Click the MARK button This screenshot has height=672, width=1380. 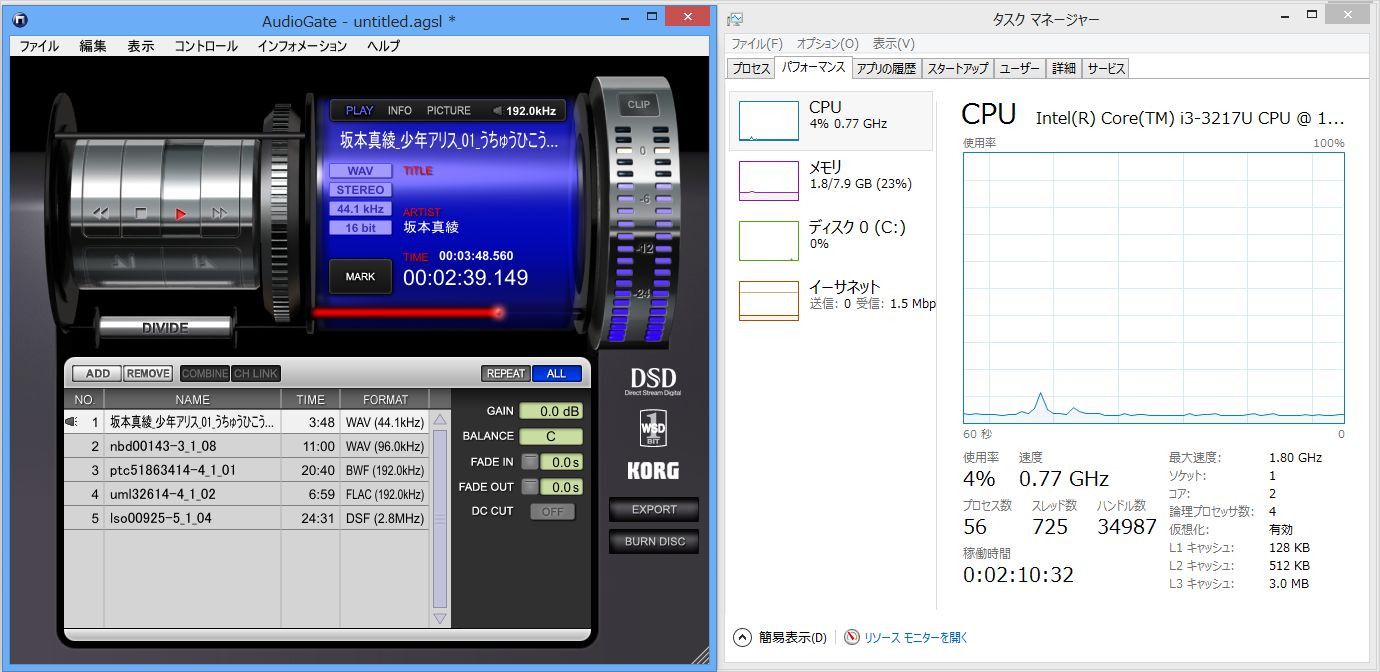[360, 276]
